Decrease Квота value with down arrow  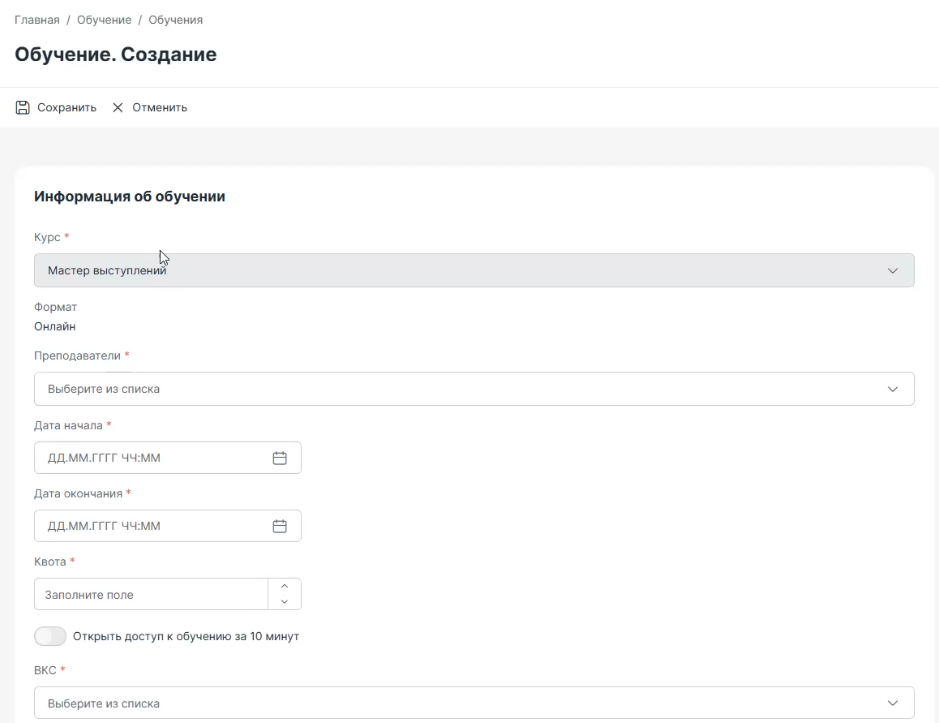(284, 601)
